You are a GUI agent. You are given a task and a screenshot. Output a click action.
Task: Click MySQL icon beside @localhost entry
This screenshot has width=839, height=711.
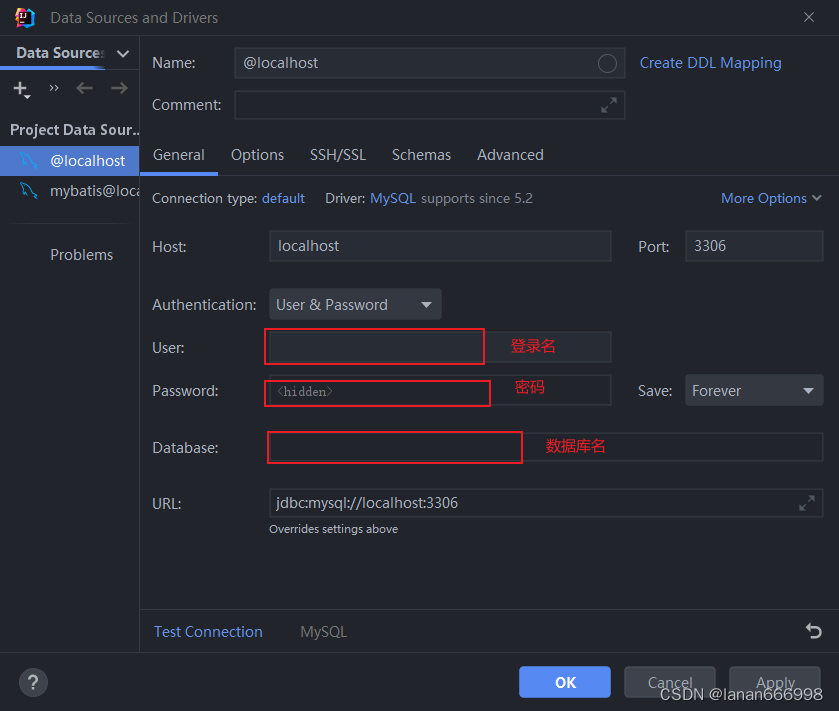(x=28, y=160)
